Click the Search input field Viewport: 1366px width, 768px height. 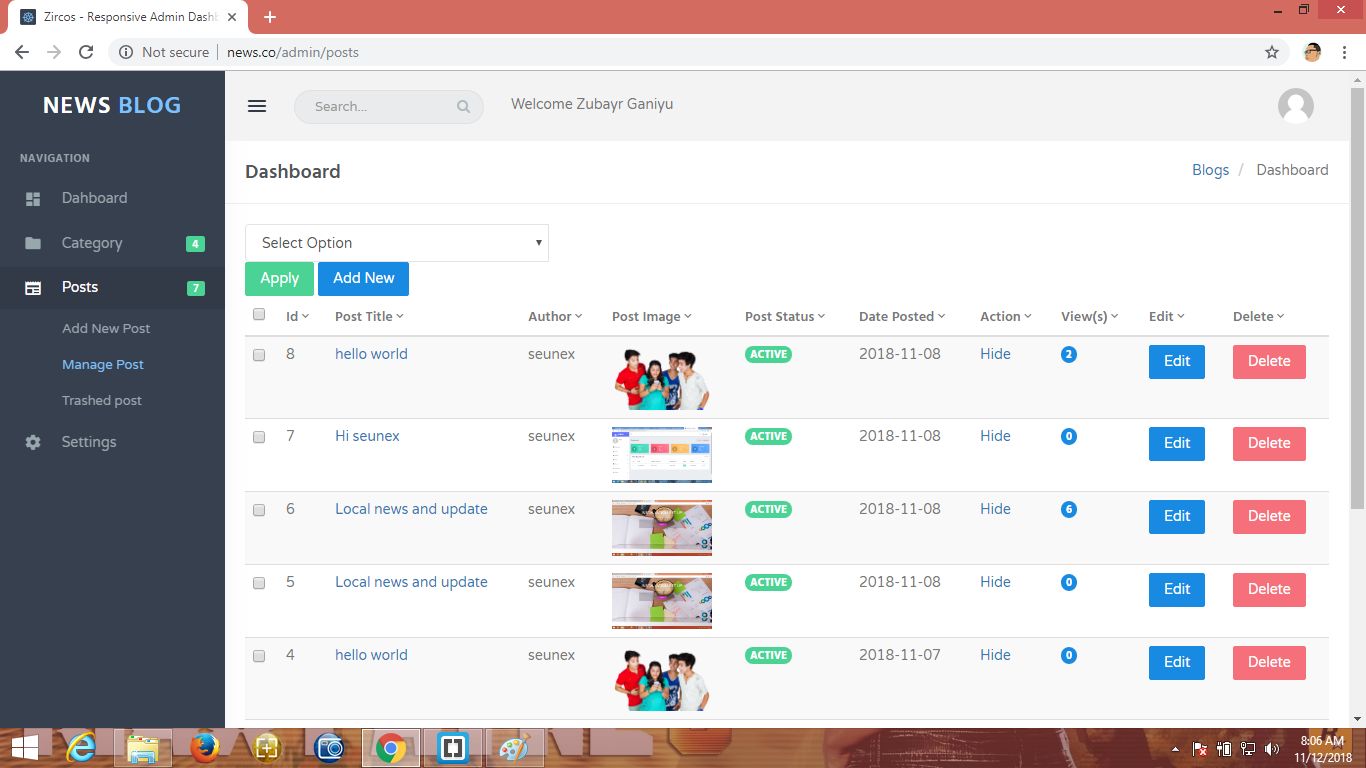tap(388, 107)
